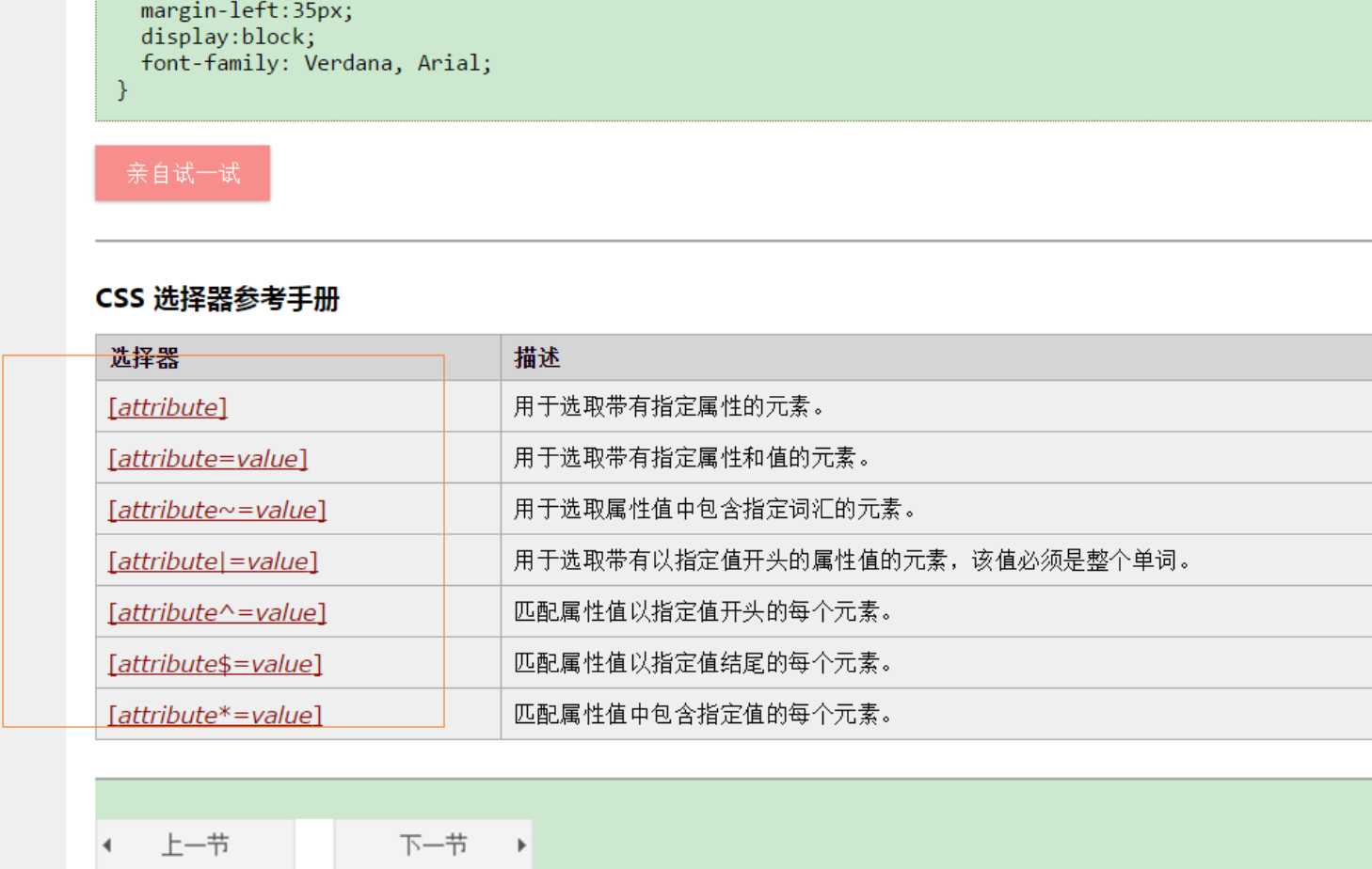Click the right arrow beside 下一节
The image size is (1372, 869).
pyautogui.click(x=521, y=845)
